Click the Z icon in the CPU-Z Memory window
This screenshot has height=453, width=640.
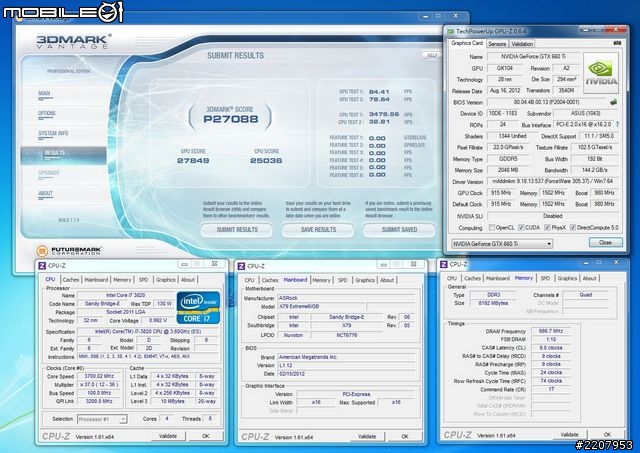(443, 264)
